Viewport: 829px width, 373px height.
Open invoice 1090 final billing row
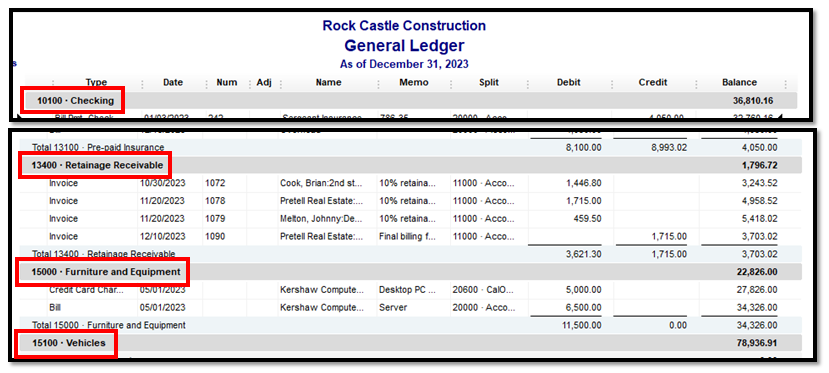click(x=410, y=236)
